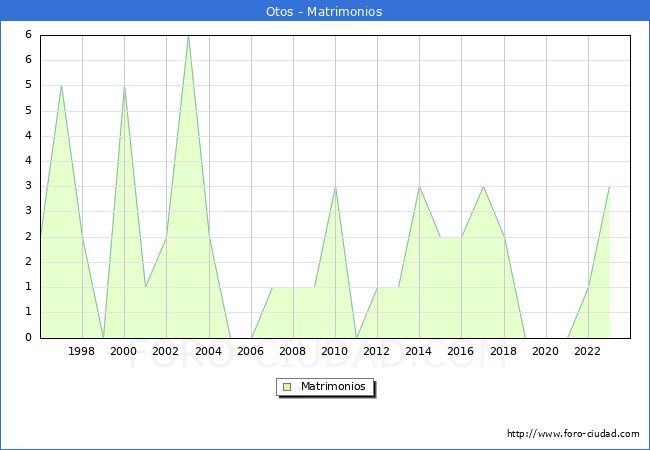The image size is (650, 450).
Task: Select the 2004 x-axis label
Action: pos(208,351)
